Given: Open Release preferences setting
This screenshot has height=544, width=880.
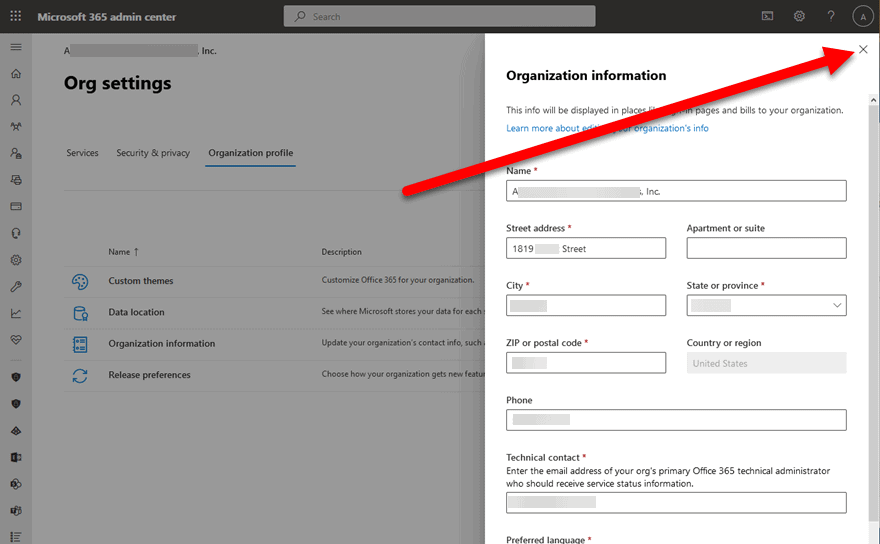Looking at the screenshot, I should click(149, 375).
